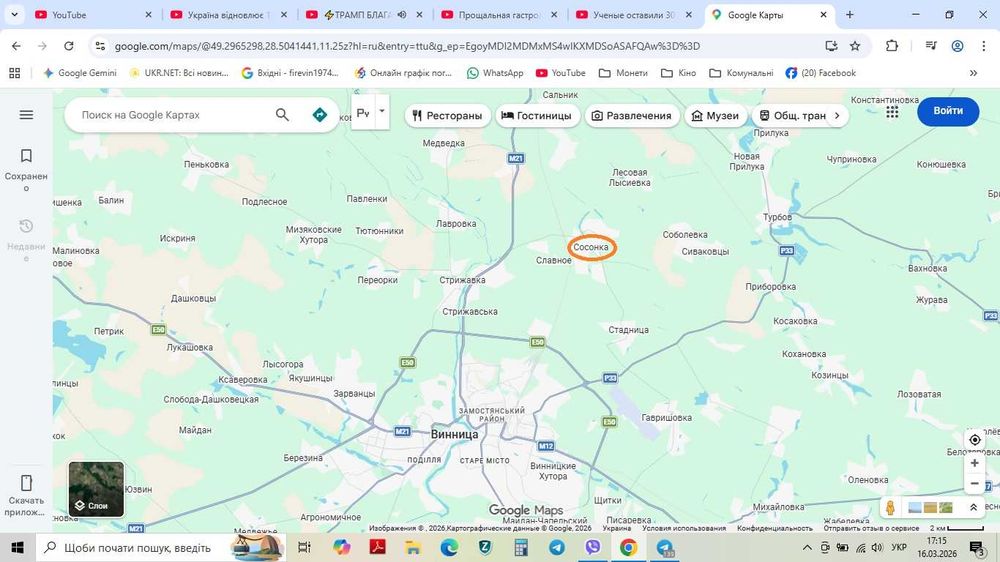Install app icon in the address bar

[x=831, y=46]
